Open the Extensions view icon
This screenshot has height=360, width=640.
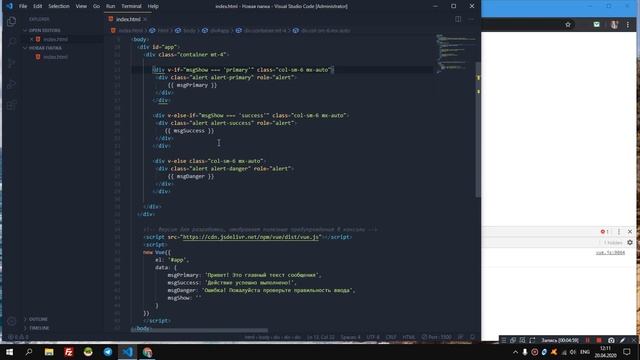[x=11, y=105]
